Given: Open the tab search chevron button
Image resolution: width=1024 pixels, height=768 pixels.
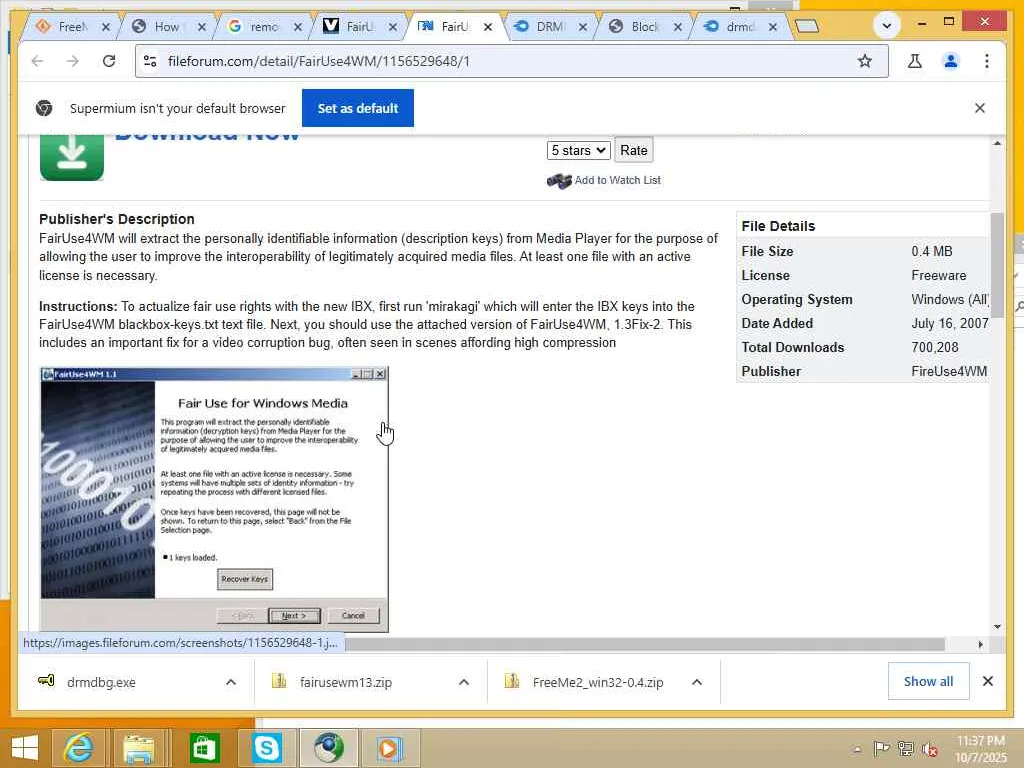Looking at the screenshot, I should coord(887,26).
